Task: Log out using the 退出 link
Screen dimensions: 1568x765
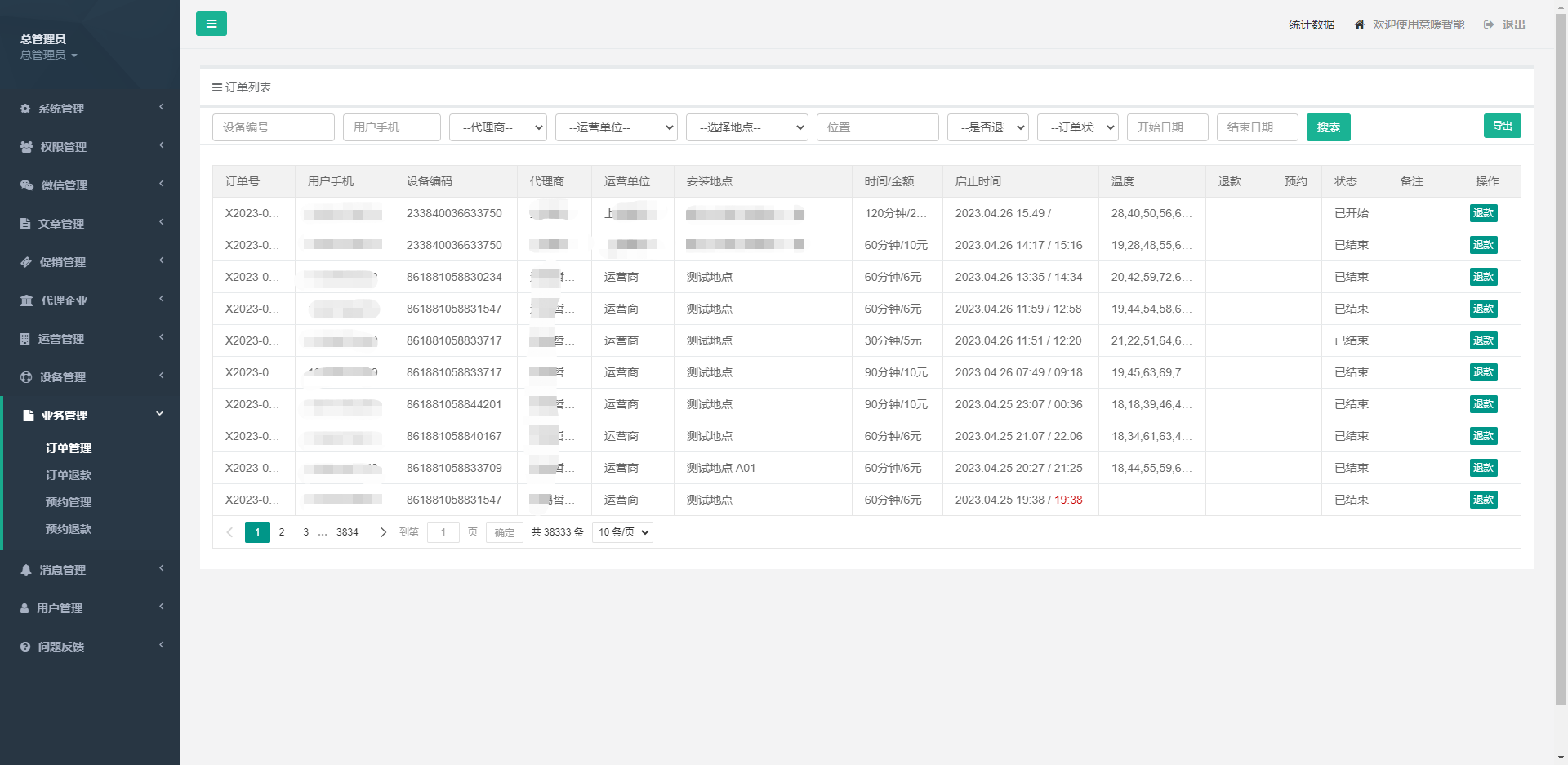Action: tap(1513, 25)
